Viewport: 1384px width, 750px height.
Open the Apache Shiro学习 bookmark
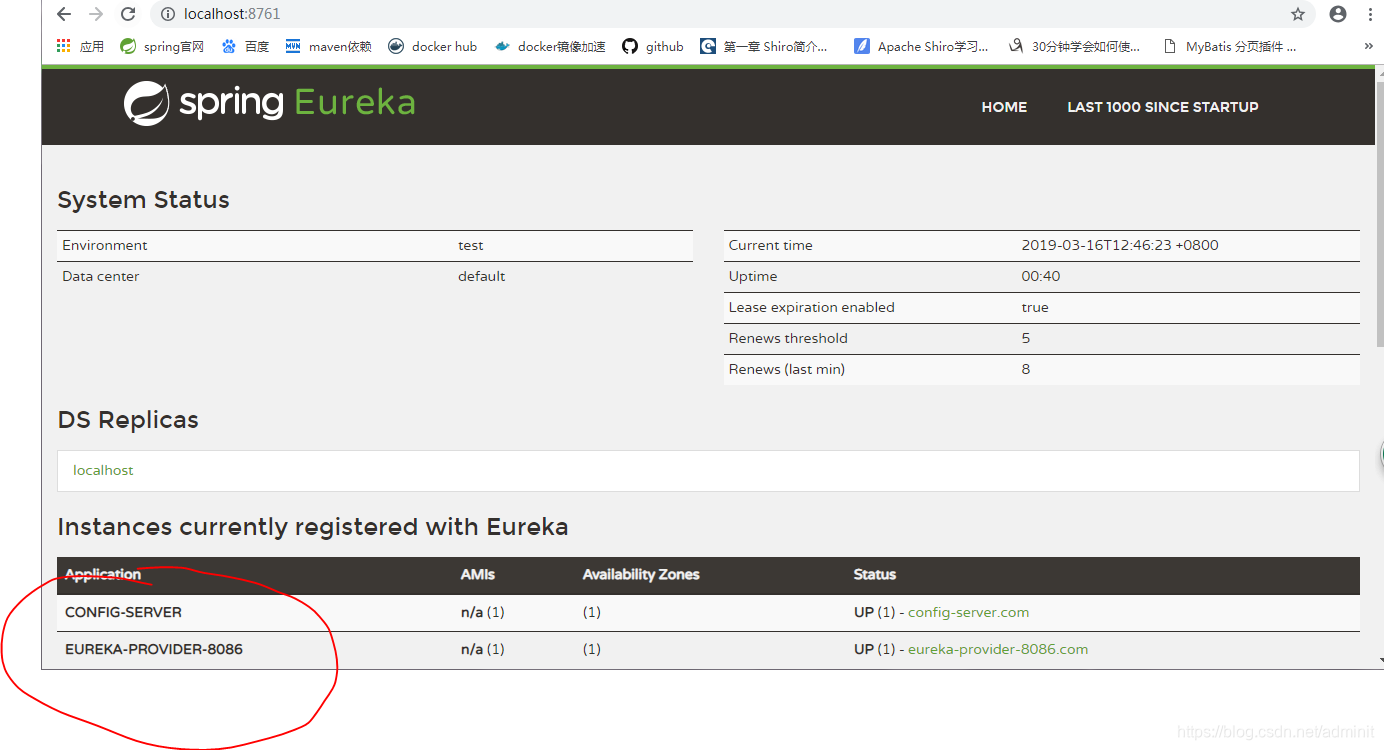point(921,46)
